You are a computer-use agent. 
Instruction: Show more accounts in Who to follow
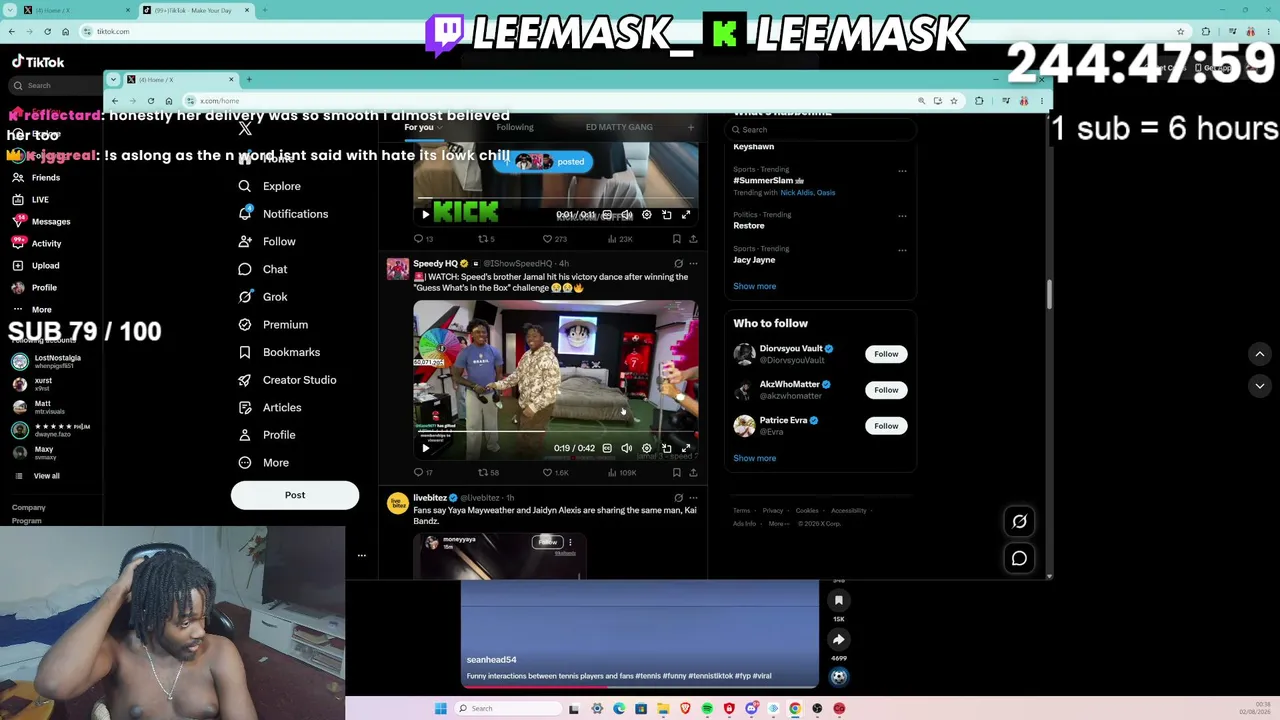tap(754, 458)
